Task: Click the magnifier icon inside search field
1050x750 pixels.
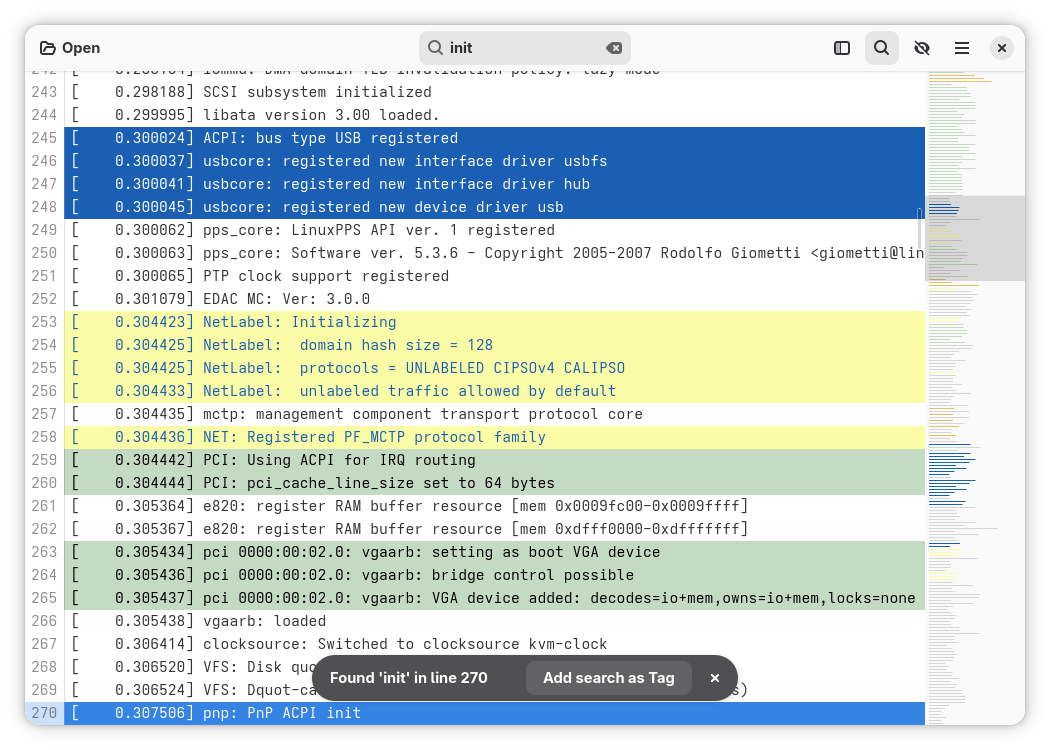Action: pyautogui.click(x=435, y=48)
